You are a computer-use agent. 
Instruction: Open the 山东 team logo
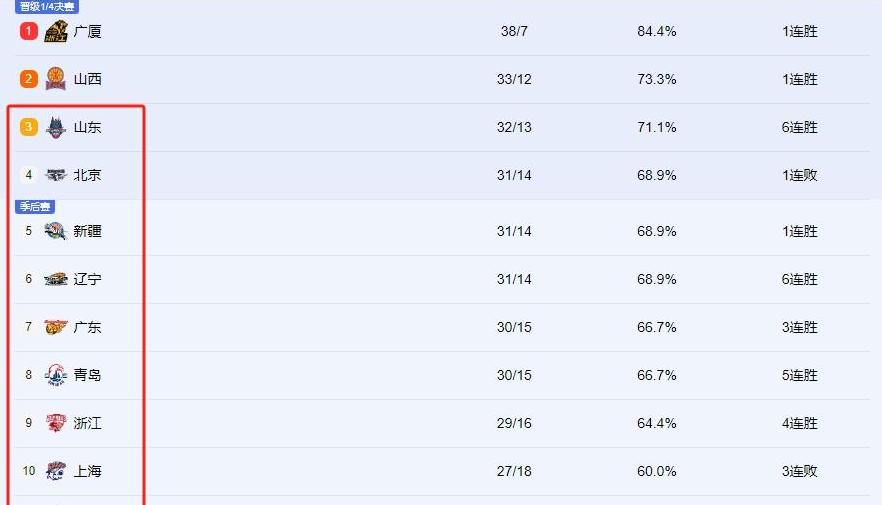click(x=56, y=127)
